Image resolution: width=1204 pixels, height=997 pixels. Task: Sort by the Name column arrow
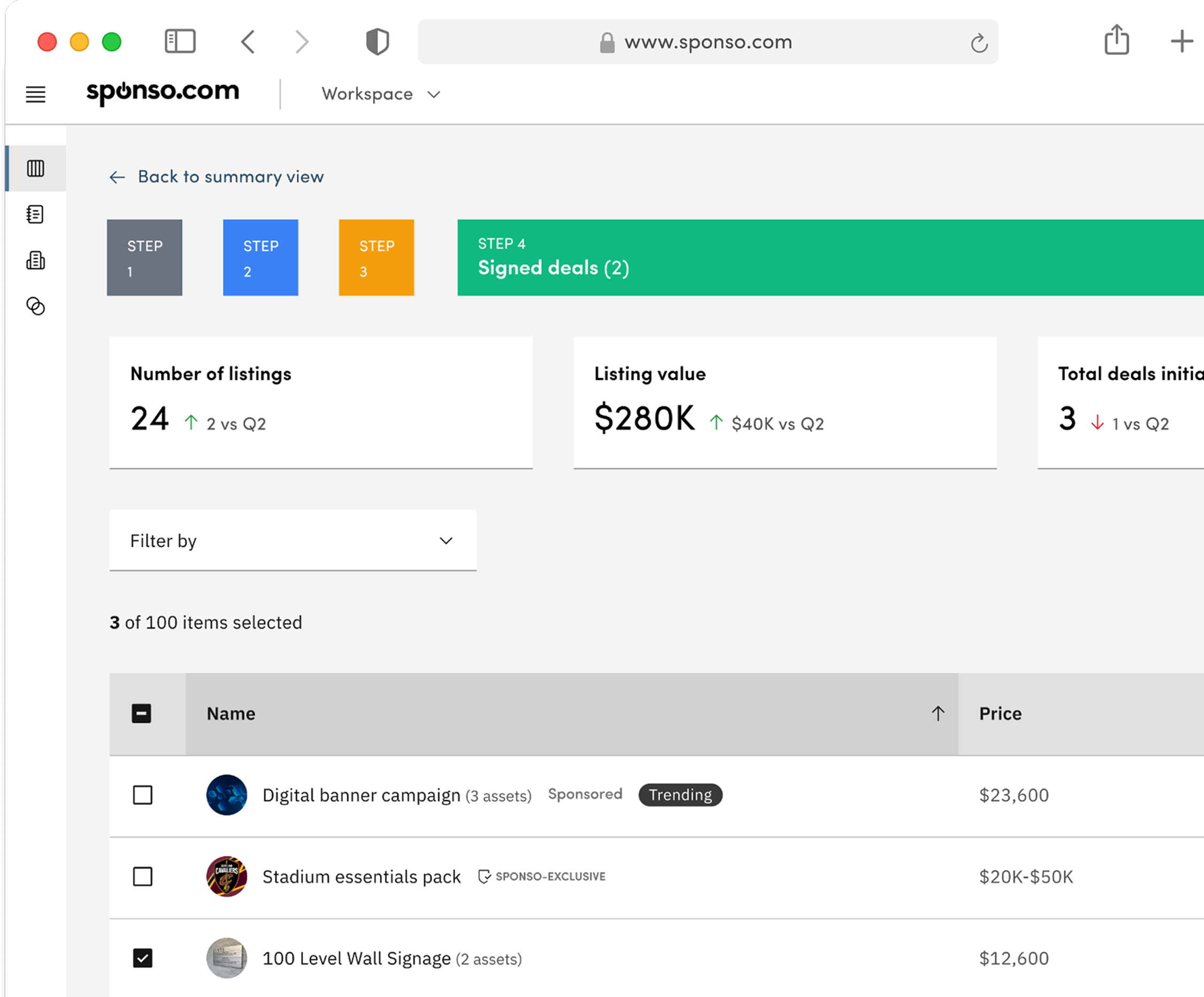pyautogui.click(x=938, y=714)
